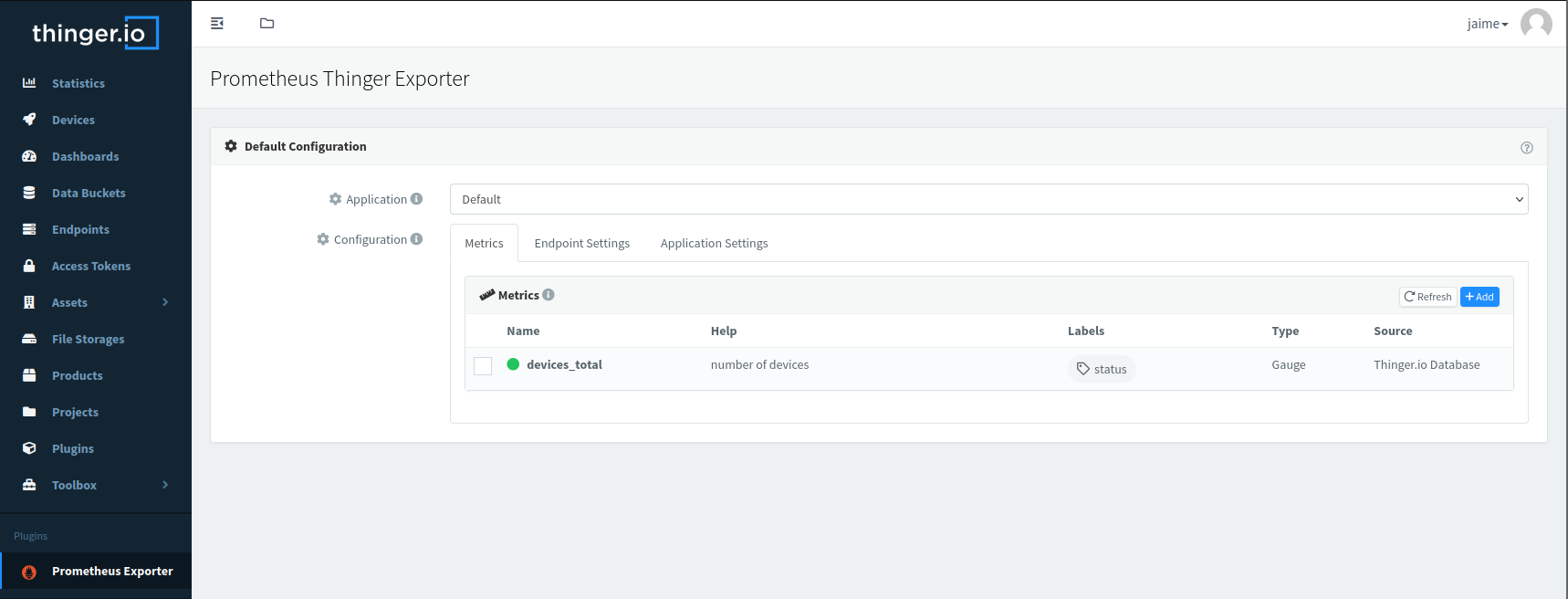Switch to the Endpoint Settings tab
The width and height of the screenshot is (1568, 599).
(x=581, y=244)
